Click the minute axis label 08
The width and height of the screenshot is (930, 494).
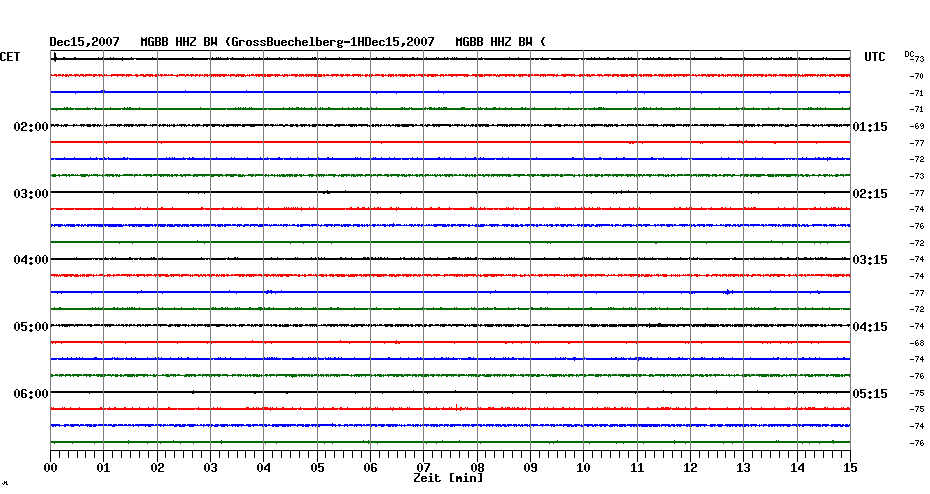(x=477, y=468)
